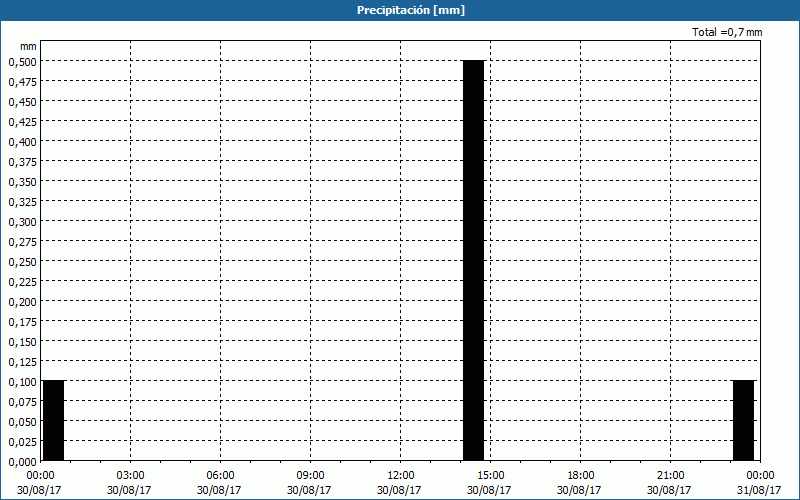This screenshot has width=800, height=500.
Task: Click the 0,175 y-axis value
Action: pyautogui.click(x=22, y=321)
